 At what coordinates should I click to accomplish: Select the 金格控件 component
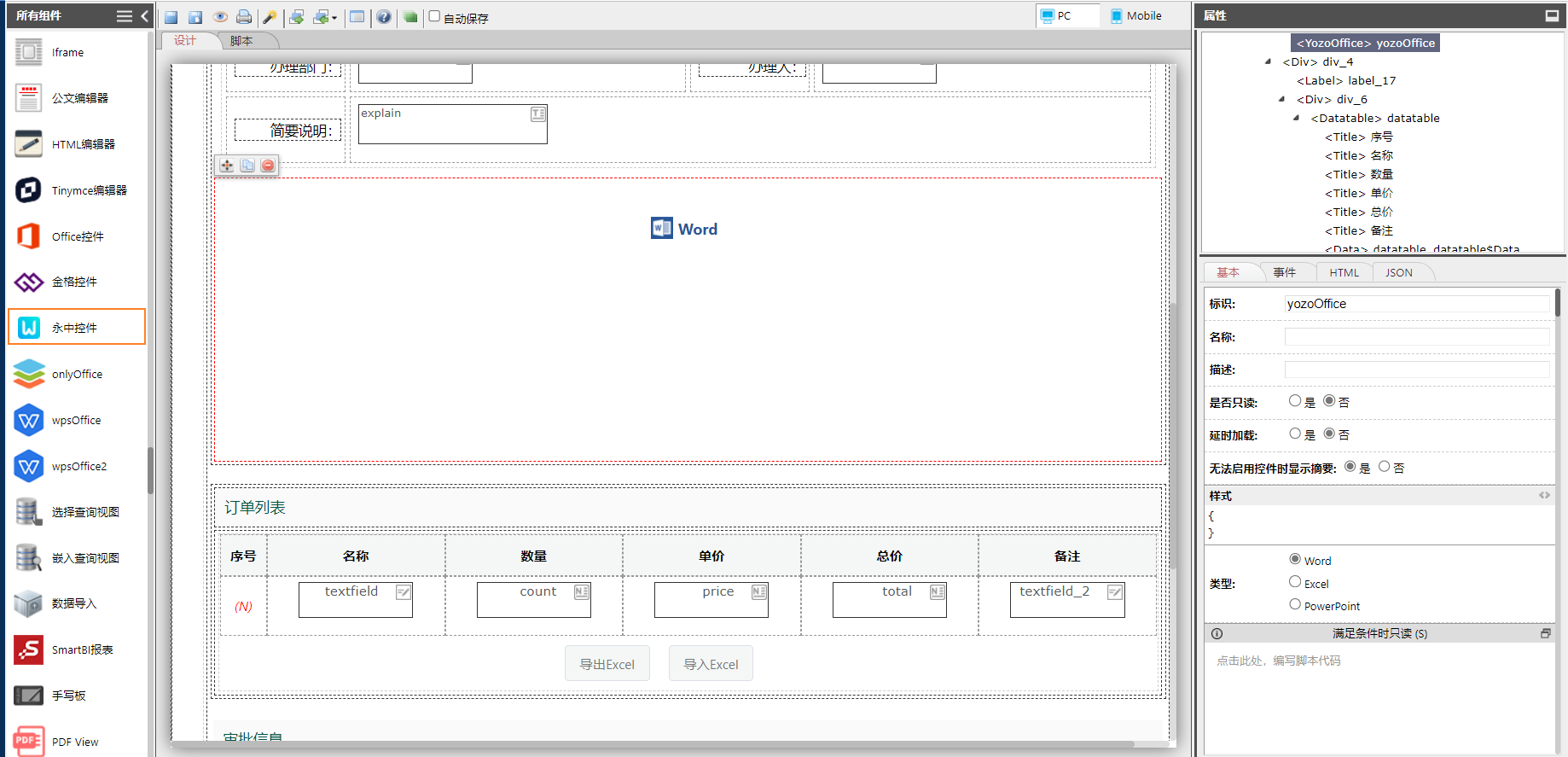[77, 282]
